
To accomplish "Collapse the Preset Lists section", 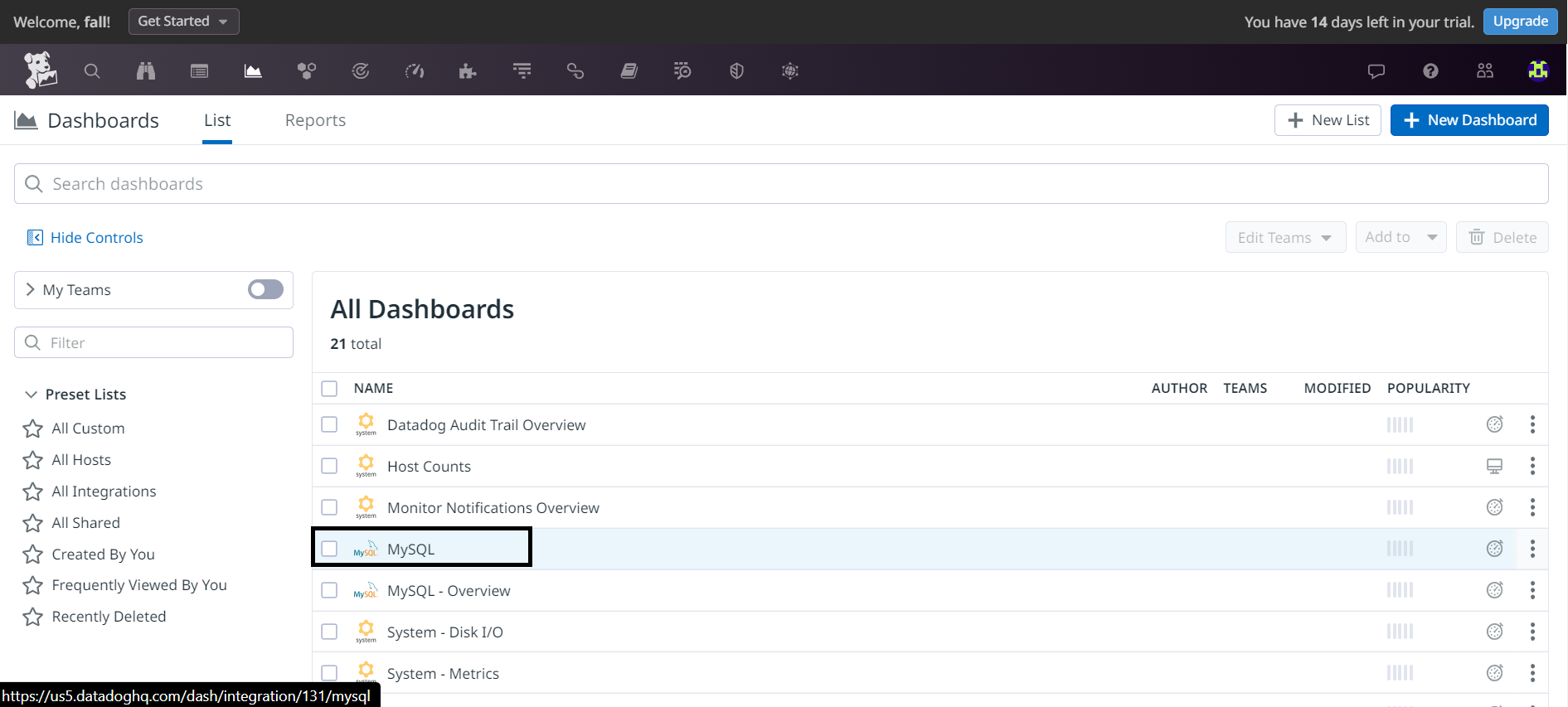I will coord(32,395).
